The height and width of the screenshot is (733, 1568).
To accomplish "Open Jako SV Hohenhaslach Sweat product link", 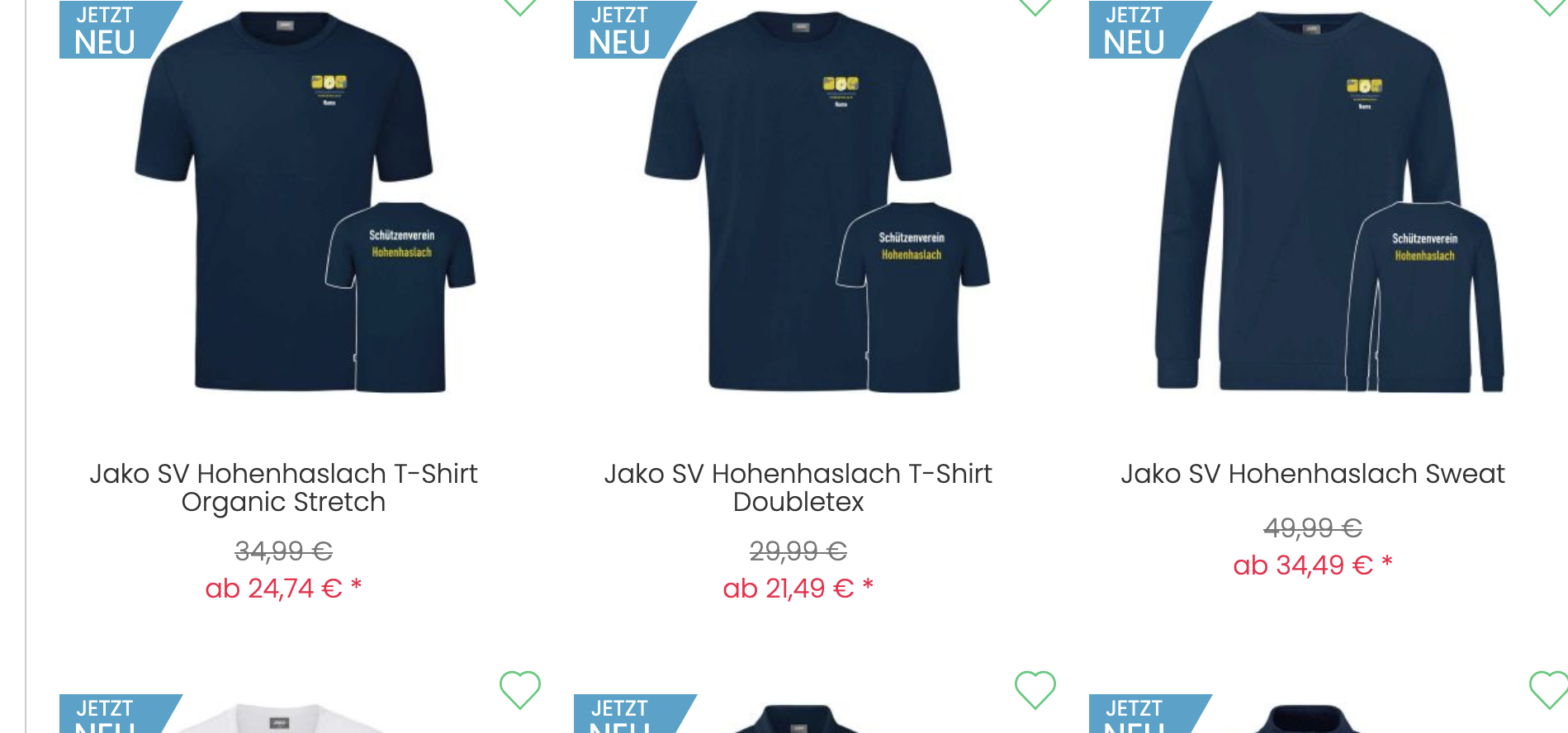I will [x=1313, y=474].
